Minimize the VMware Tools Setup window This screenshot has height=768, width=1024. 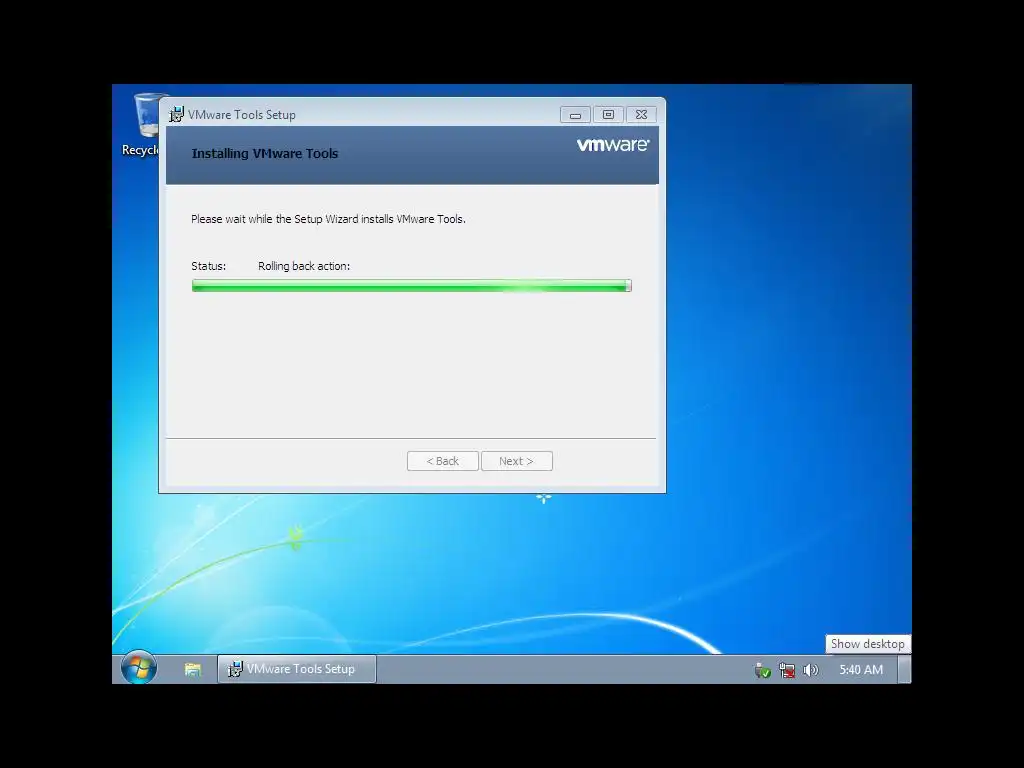(575, 115)
